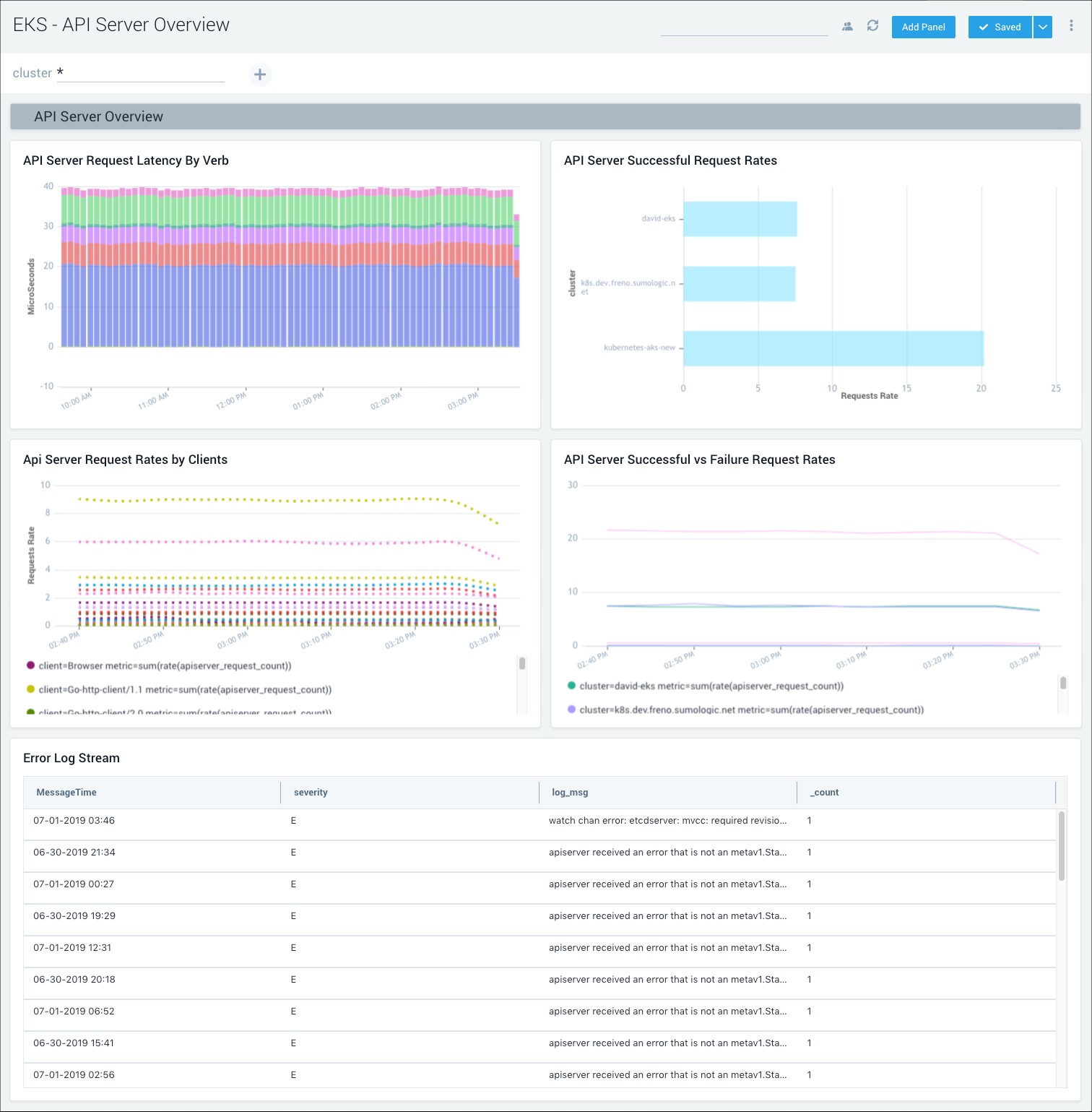
Task: Click the Api Server Request Rates by Clients title
Action: [x=126, y=460]
